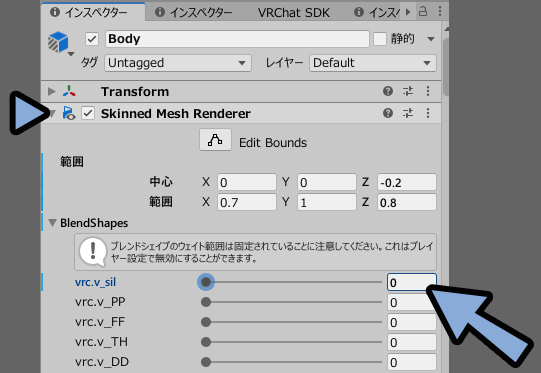Click the vrc.v_FF value field
This screenshot has width=541, height=373.
click(x=412, y=323)
